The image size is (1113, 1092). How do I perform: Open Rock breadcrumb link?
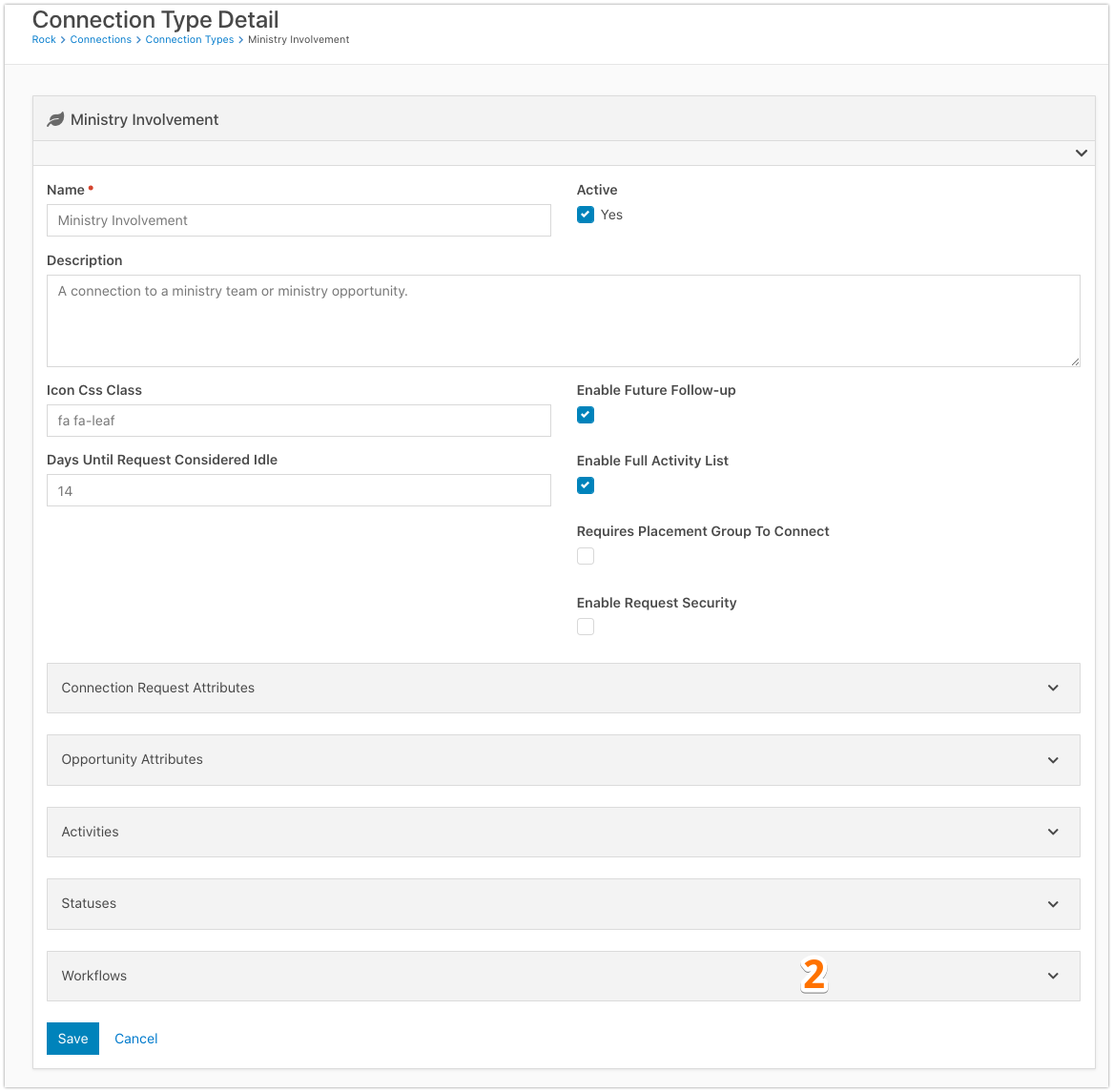[x=43, y=40]
